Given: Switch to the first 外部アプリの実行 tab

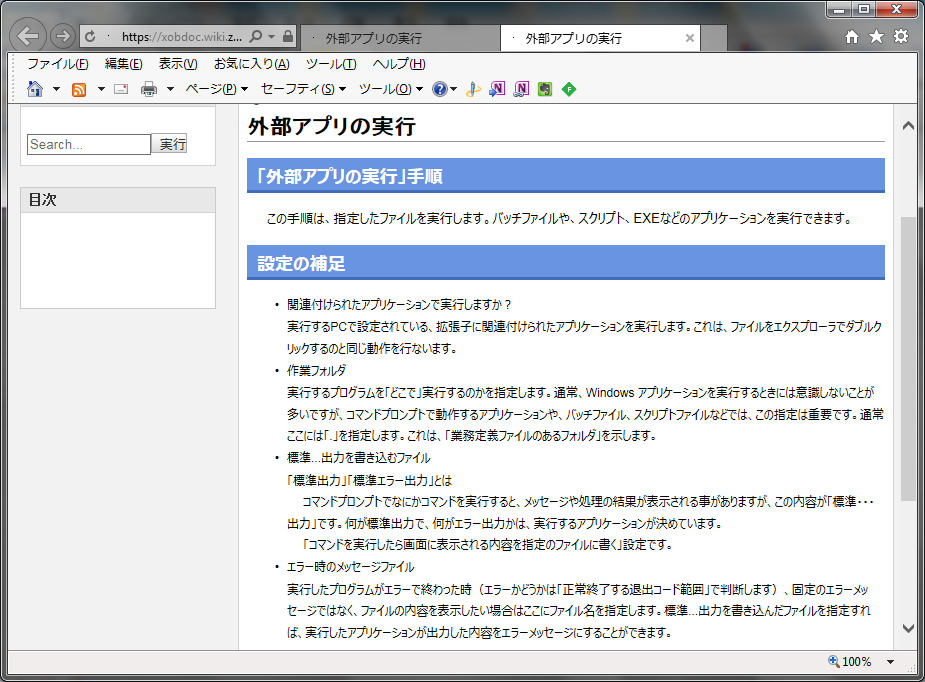Looking at the screenshot, I should pyautogui.click(x=400, y=38).
